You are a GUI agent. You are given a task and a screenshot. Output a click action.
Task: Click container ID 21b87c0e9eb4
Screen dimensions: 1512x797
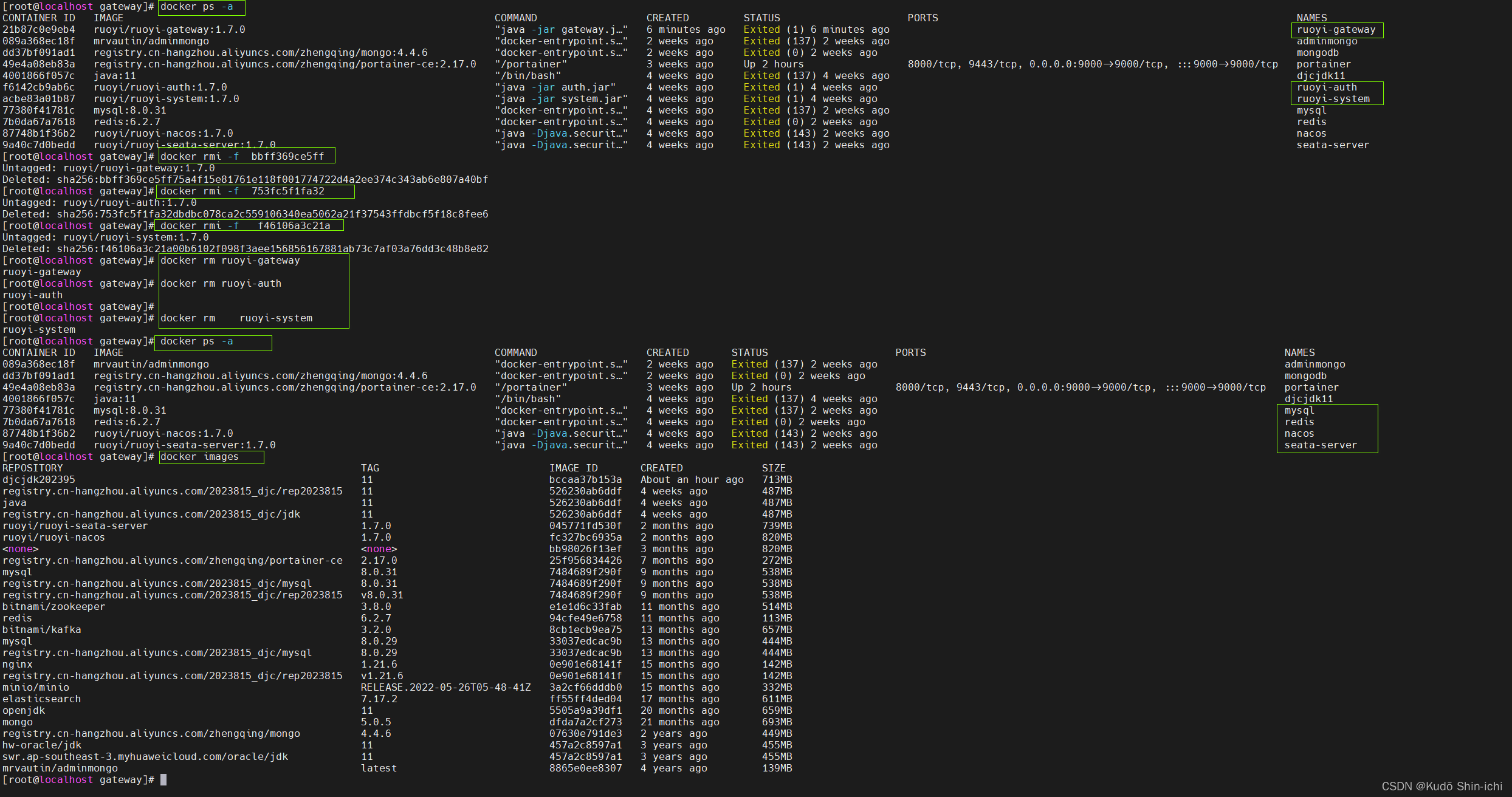39,30
